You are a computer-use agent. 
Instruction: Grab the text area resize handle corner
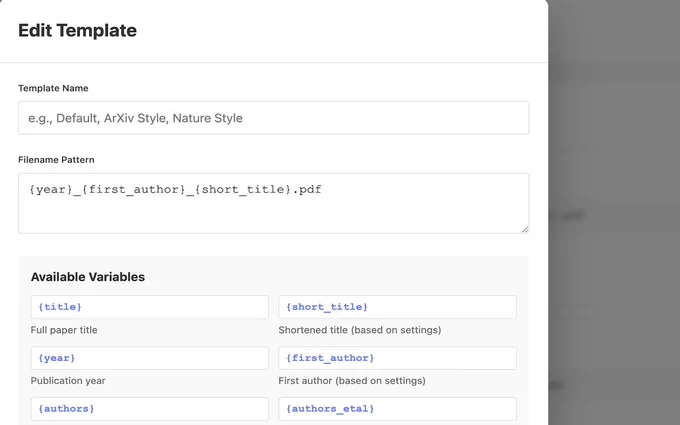click(x=525, y=229)
